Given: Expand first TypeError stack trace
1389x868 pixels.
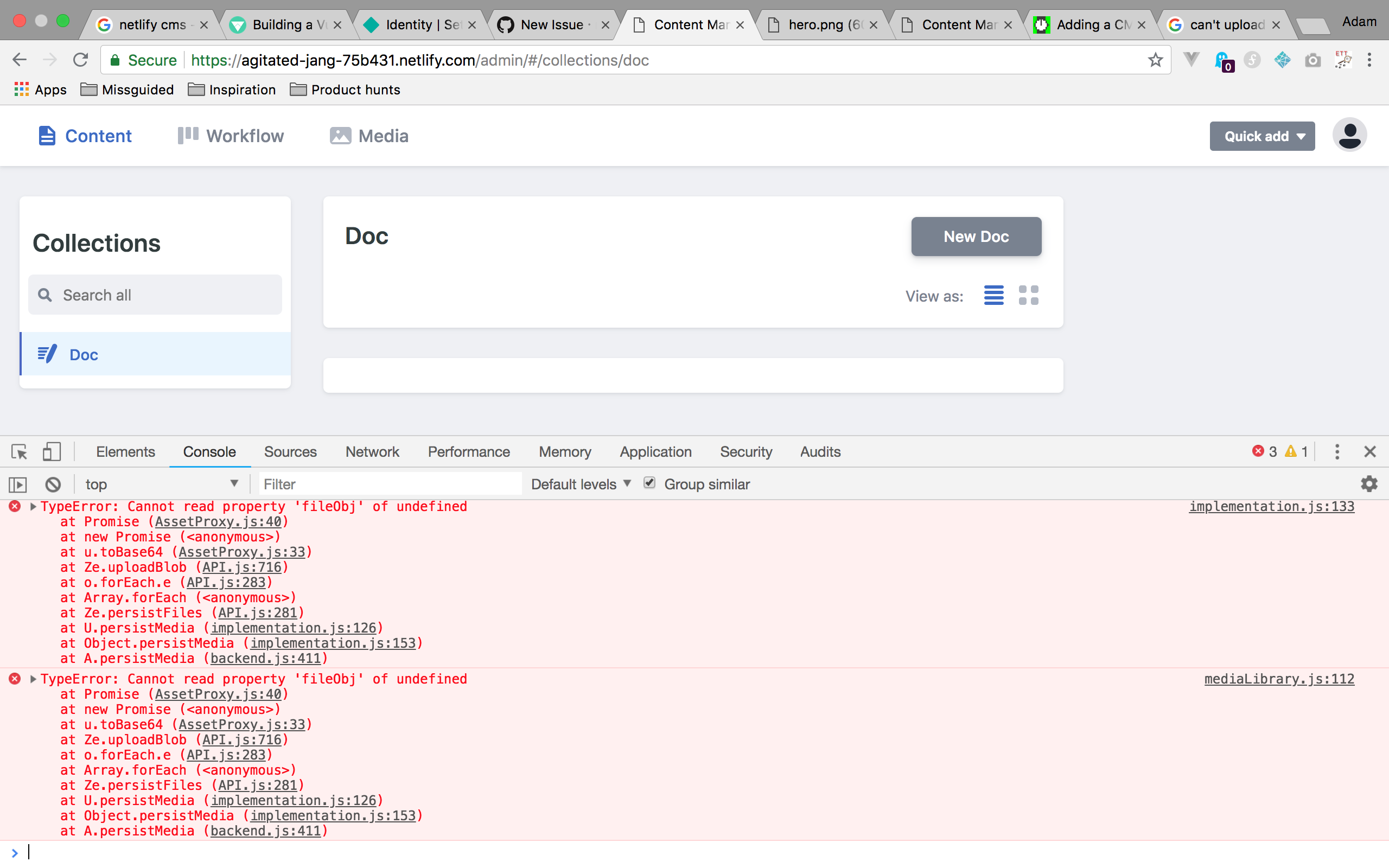Looking at the screenshot, I should click(33, 506).
